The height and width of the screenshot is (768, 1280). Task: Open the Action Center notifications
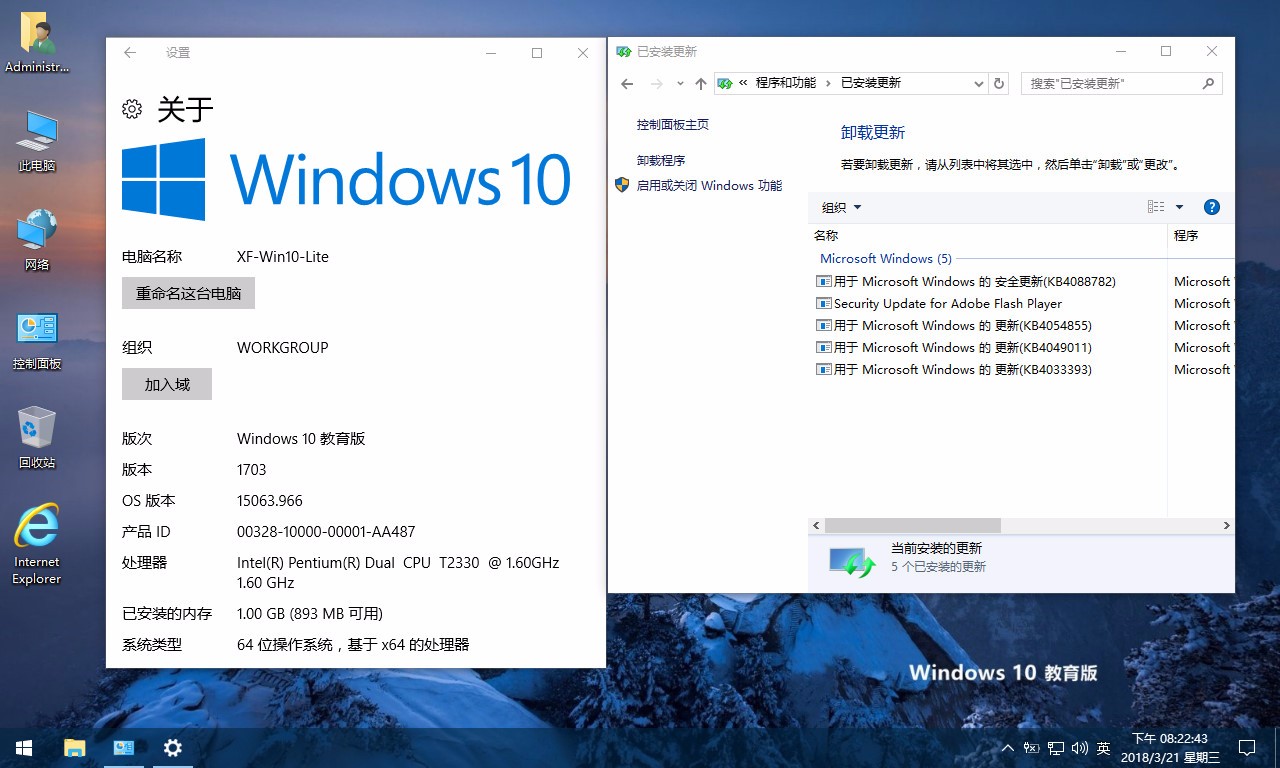click(1247, 748)
